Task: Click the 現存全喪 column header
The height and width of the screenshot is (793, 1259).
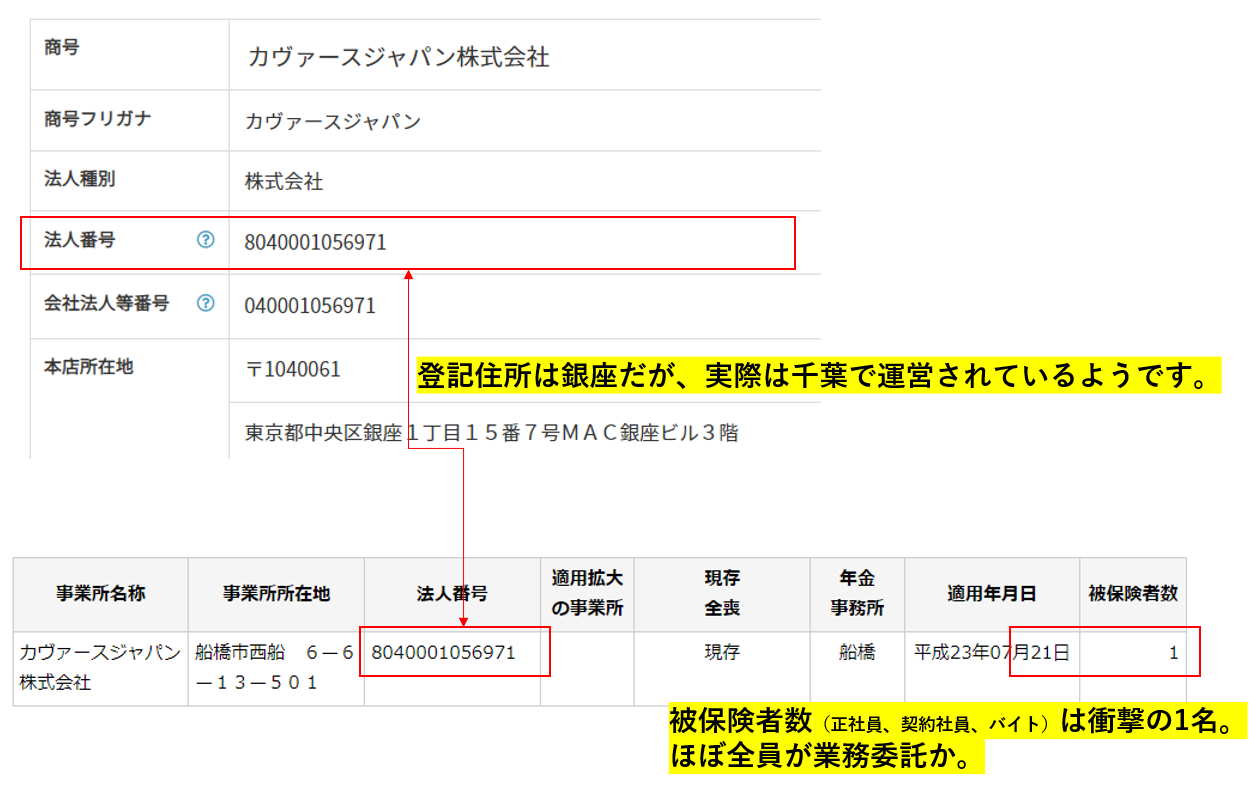Action: [x=722, y=593]
